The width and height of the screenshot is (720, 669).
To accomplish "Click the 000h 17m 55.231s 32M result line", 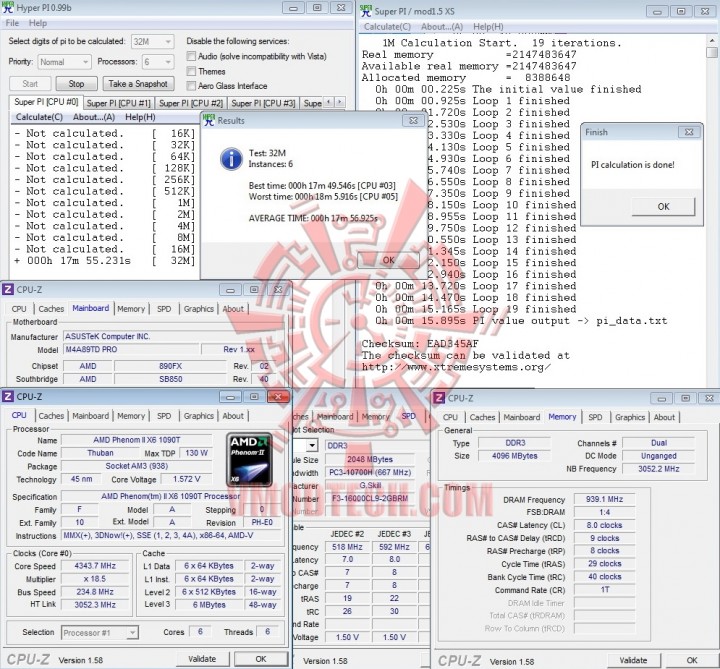I will (105, 261).
